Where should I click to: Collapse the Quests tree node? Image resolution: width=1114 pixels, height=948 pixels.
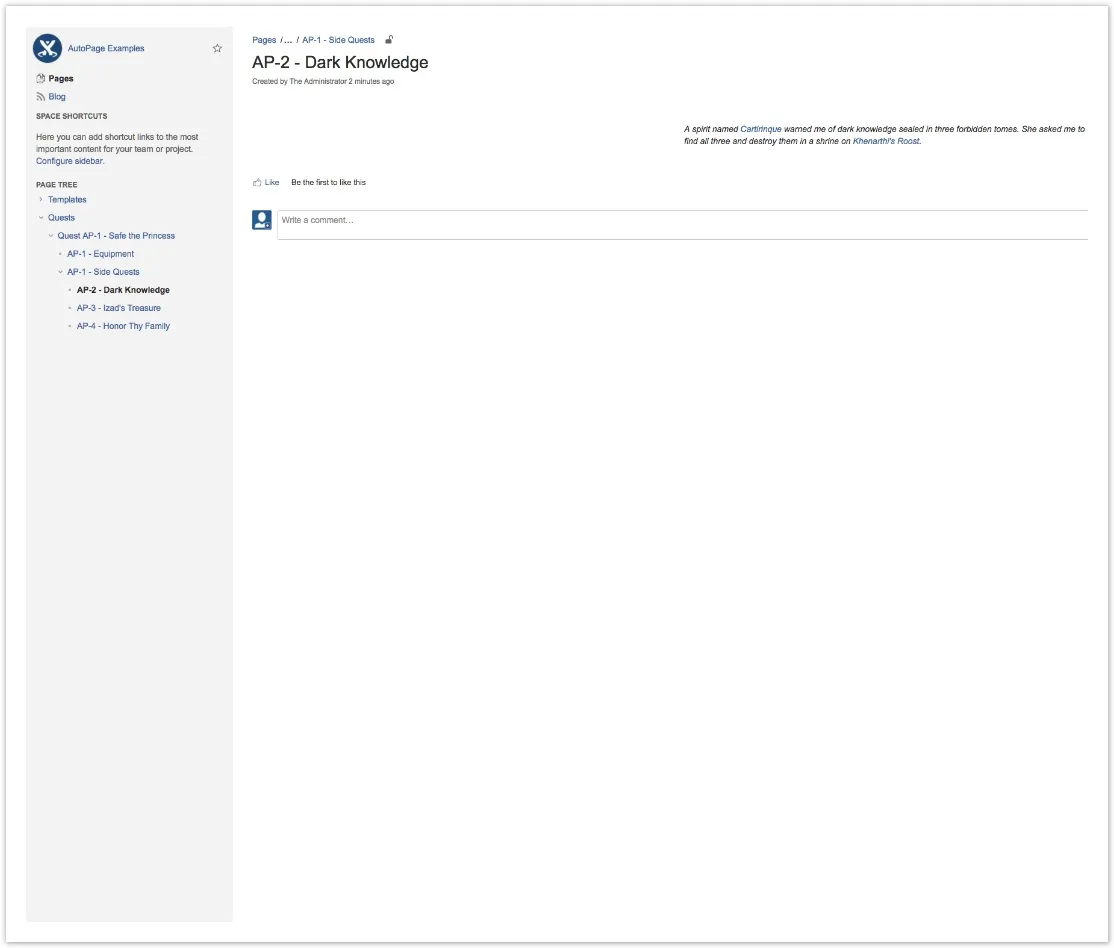41,218
